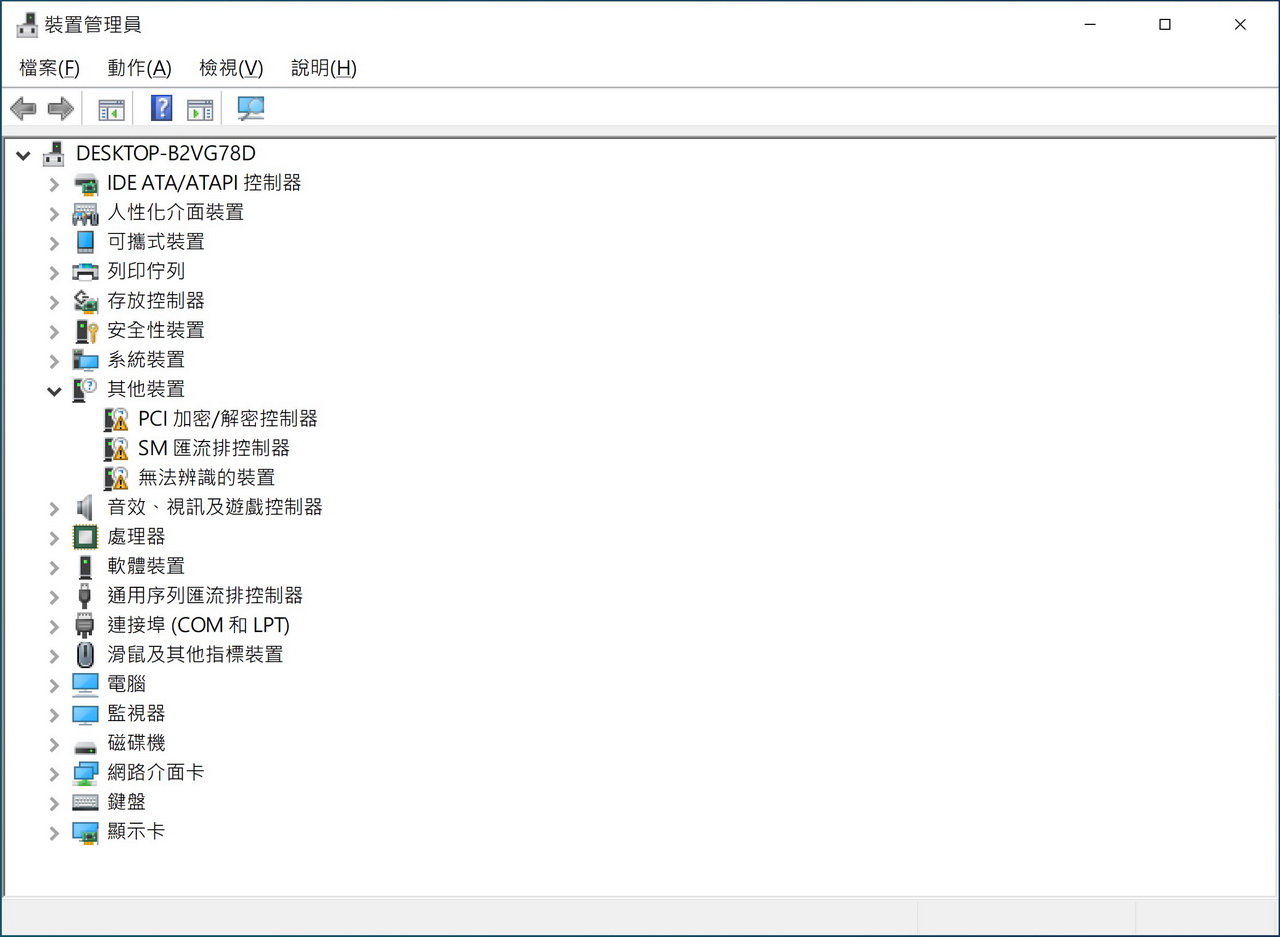Click the blue question mark help icon

[161, 109]
